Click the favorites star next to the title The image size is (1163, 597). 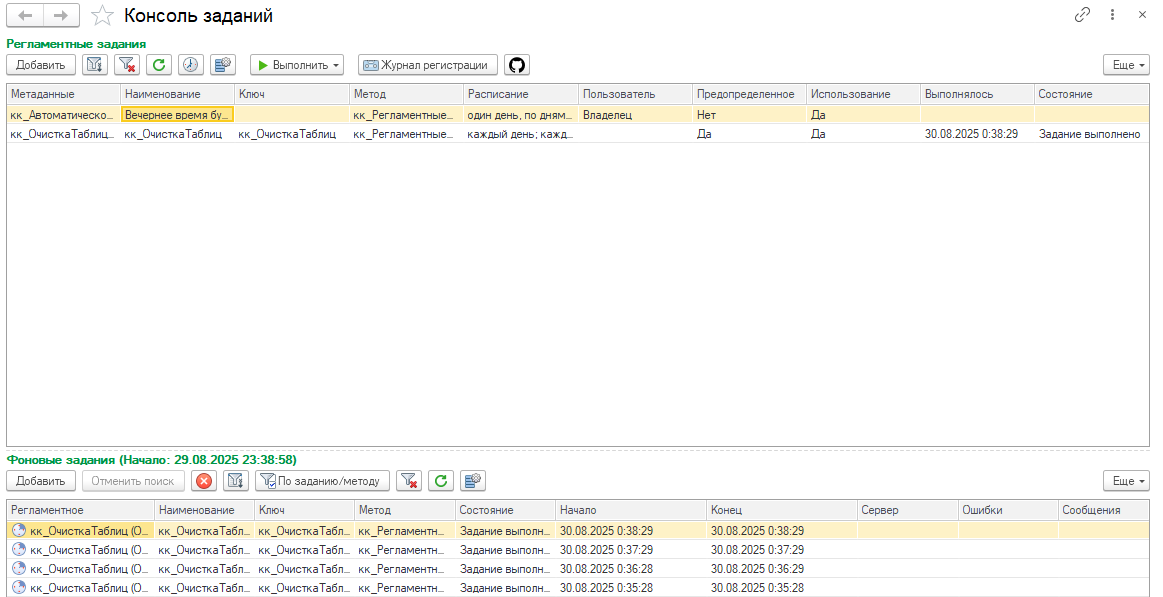click(101, 16)
